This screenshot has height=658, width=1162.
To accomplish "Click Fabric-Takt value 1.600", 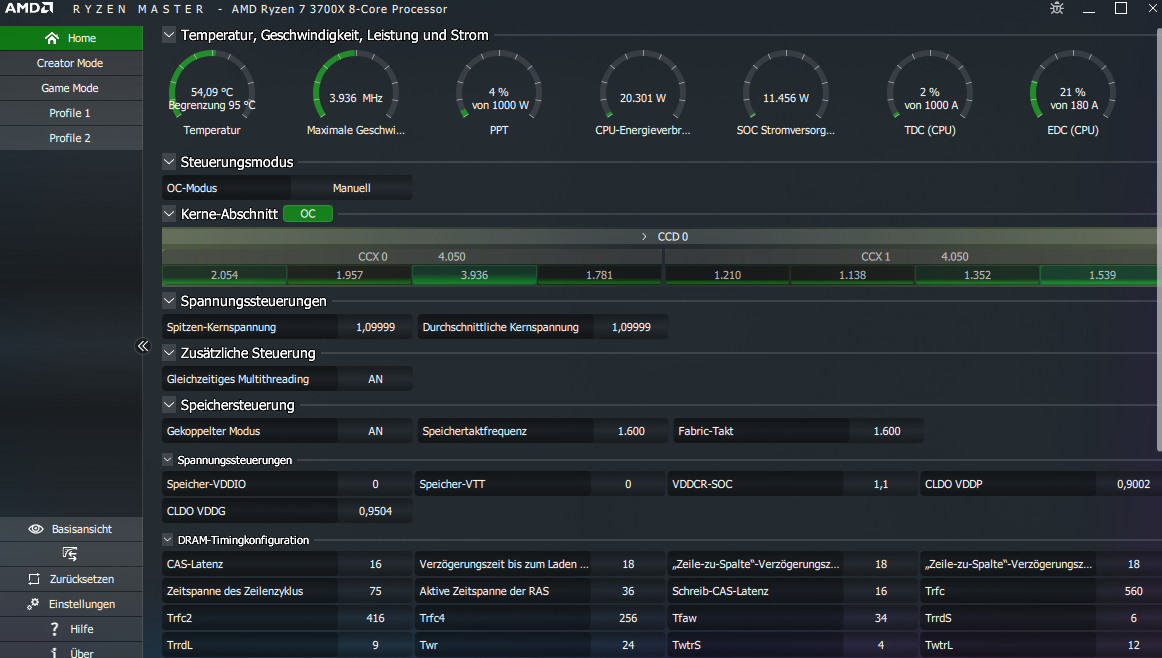I will click(x=886, y=431).
